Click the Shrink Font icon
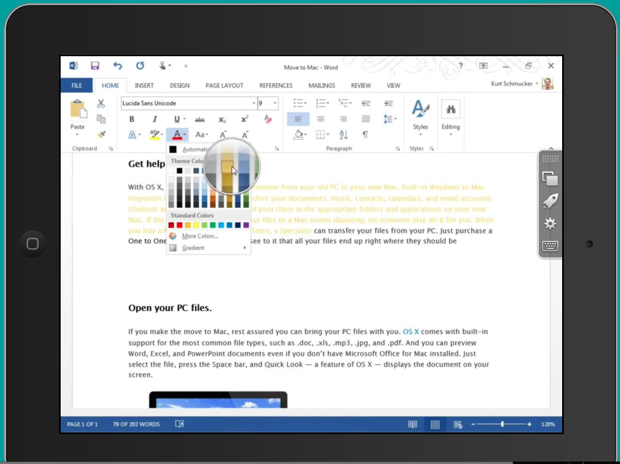Image resolution: width=620 pixels, height=464 pixels. tap(245, 135)
